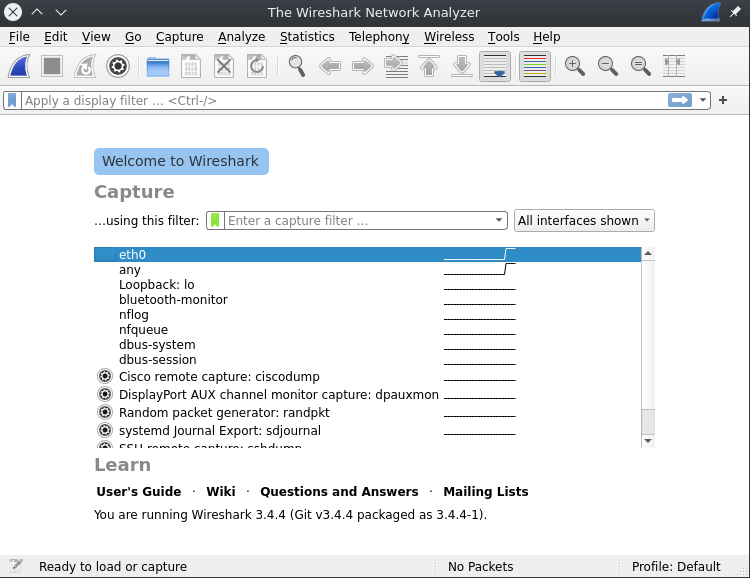
Task: Click the interface list scrollbar down arrow
Action: (648, 441)
